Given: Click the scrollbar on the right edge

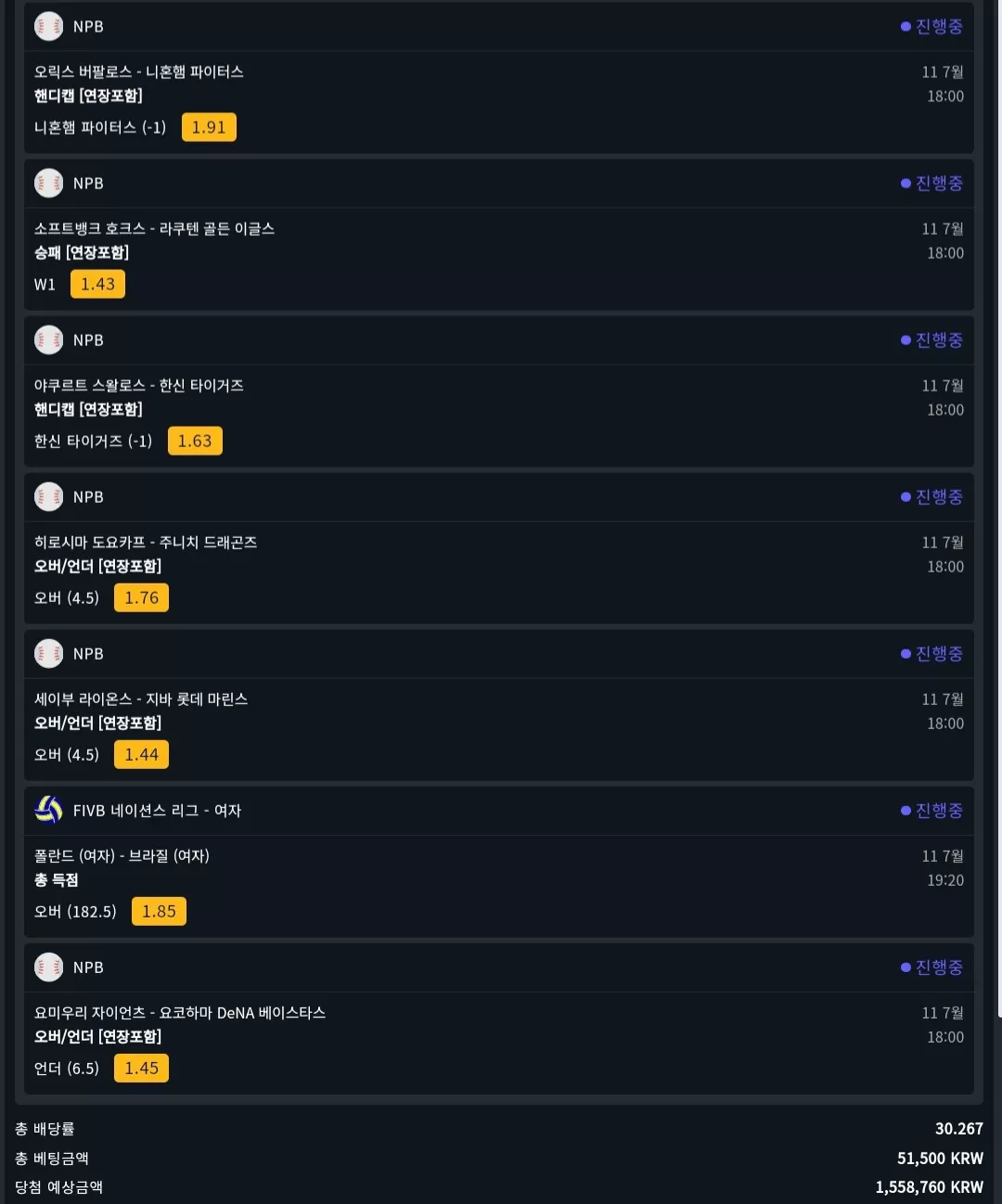Looking at the screenshot, I should (x=998, y=508).
